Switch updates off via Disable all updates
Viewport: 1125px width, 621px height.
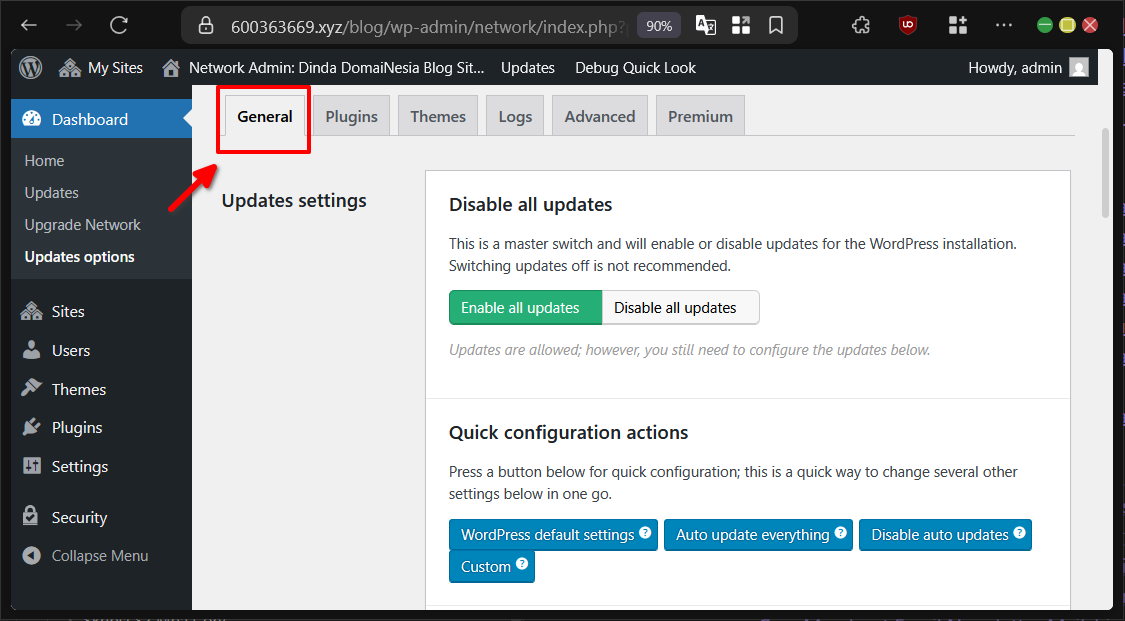pos(680,307)
